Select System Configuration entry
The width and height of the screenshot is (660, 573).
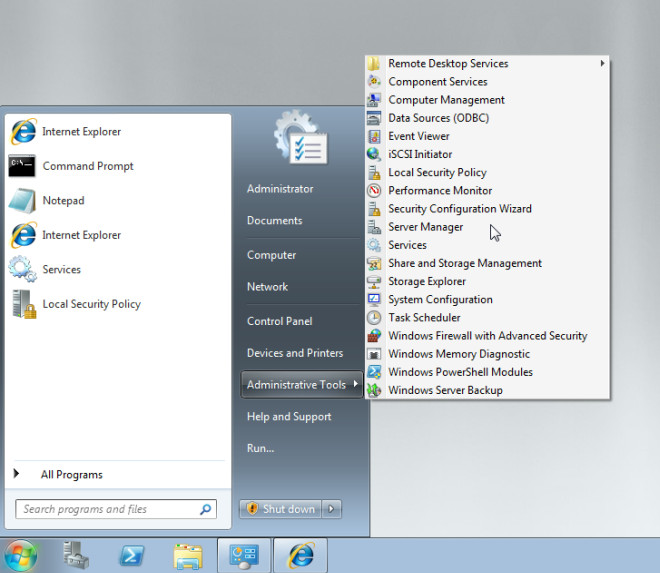pos(440,299)
